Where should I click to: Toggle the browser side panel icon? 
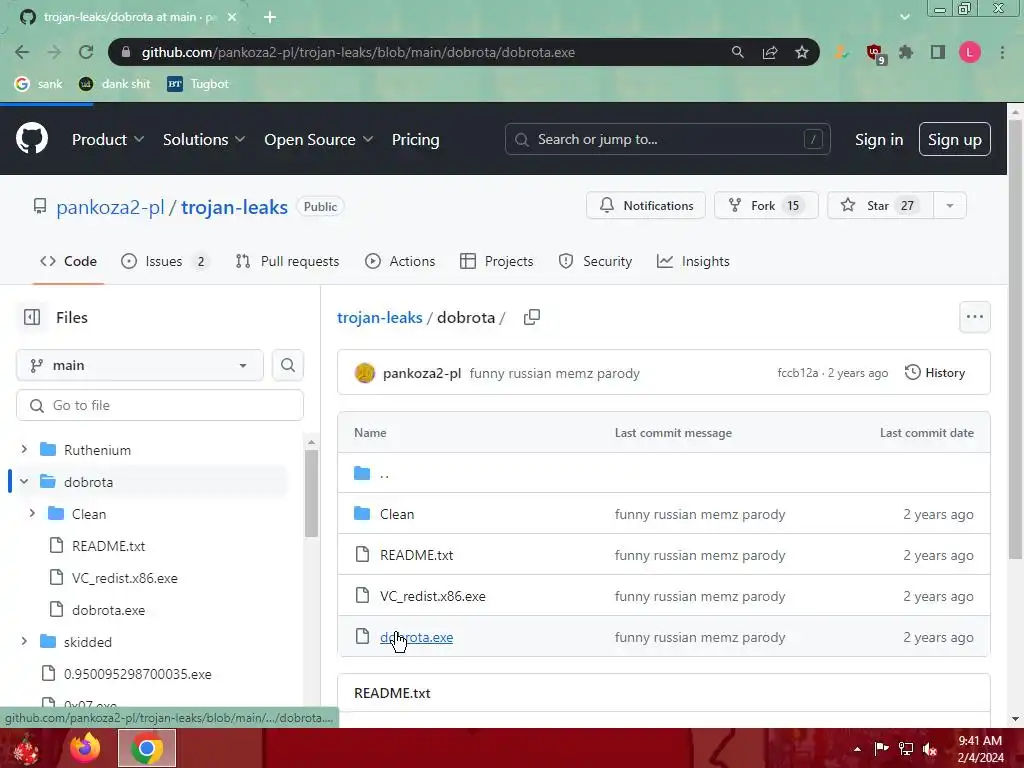point(938,52)
